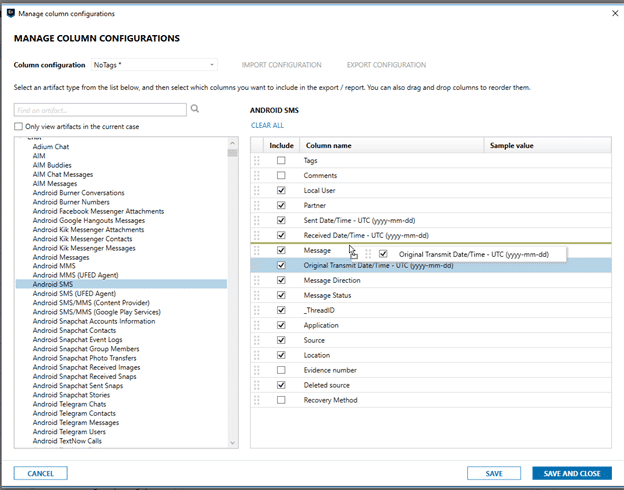Click the drag handle for Message Status row
The height and width of the screenshot is (490, 624).
click(257, 295)
